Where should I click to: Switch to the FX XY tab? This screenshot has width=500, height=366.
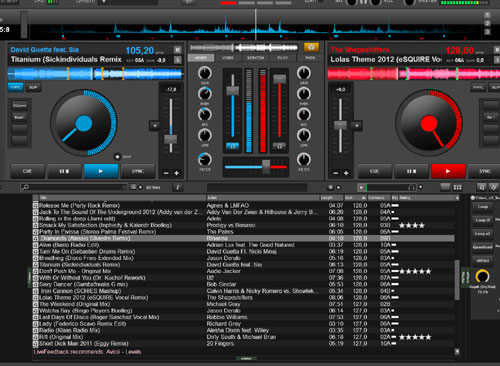click(x=283, y=58)
